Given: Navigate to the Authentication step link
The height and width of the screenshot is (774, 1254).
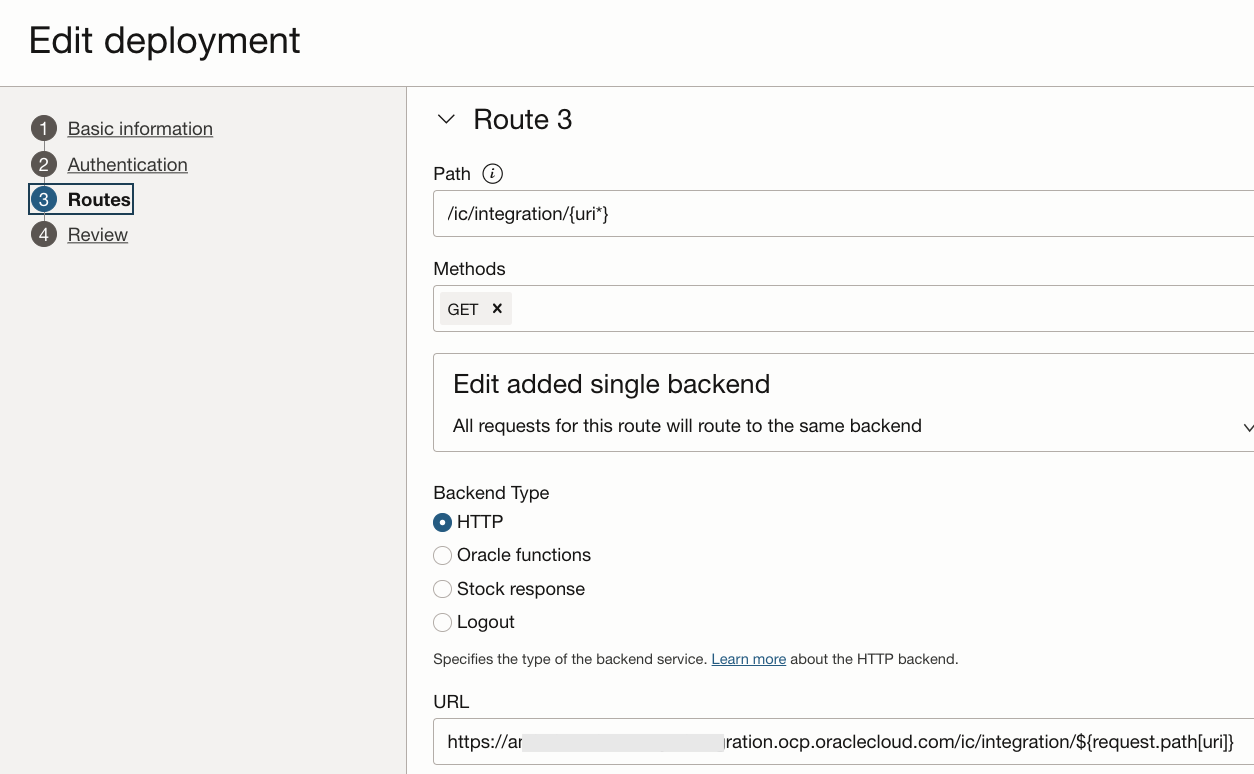Looking at the screenshot, I should [x=127, y=164].
